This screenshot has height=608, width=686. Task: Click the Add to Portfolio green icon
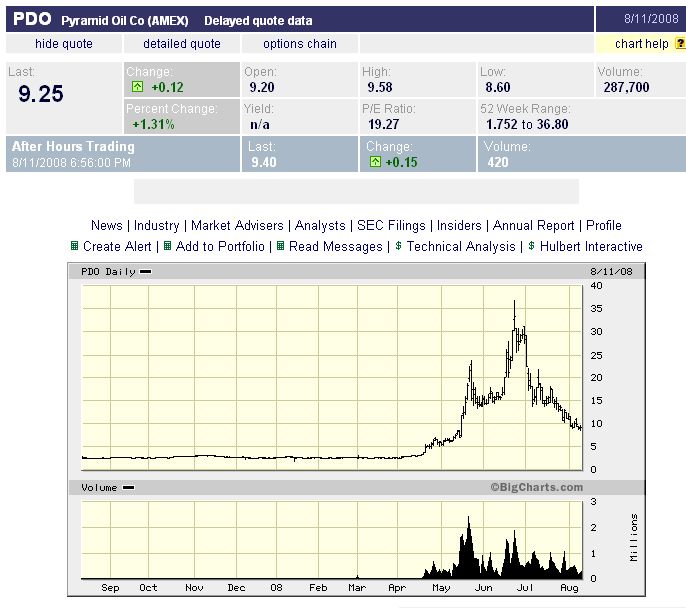tap(167, 245)
